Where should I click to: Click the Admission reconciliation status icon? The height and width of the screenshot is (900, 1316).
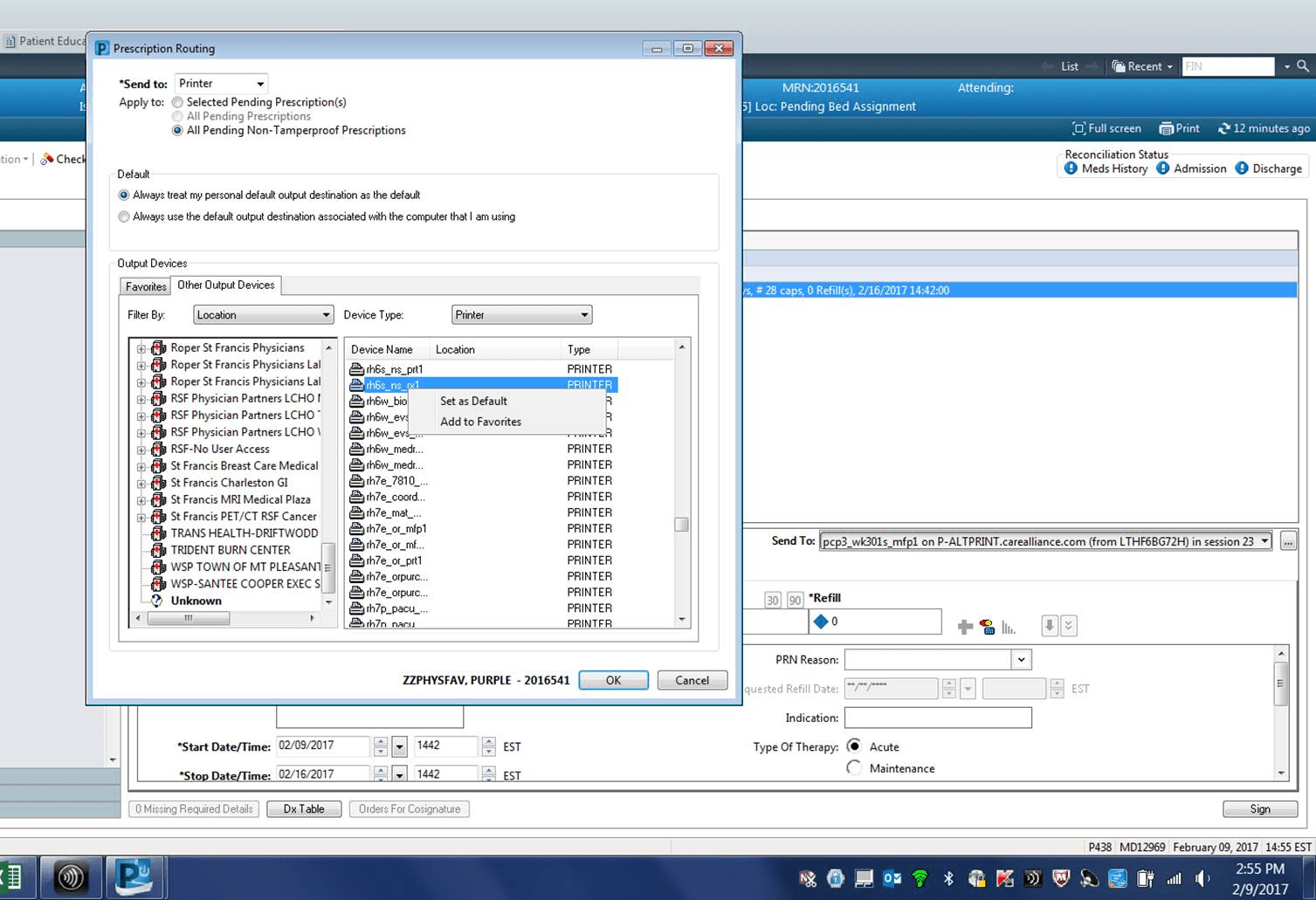click(1162, 168)
